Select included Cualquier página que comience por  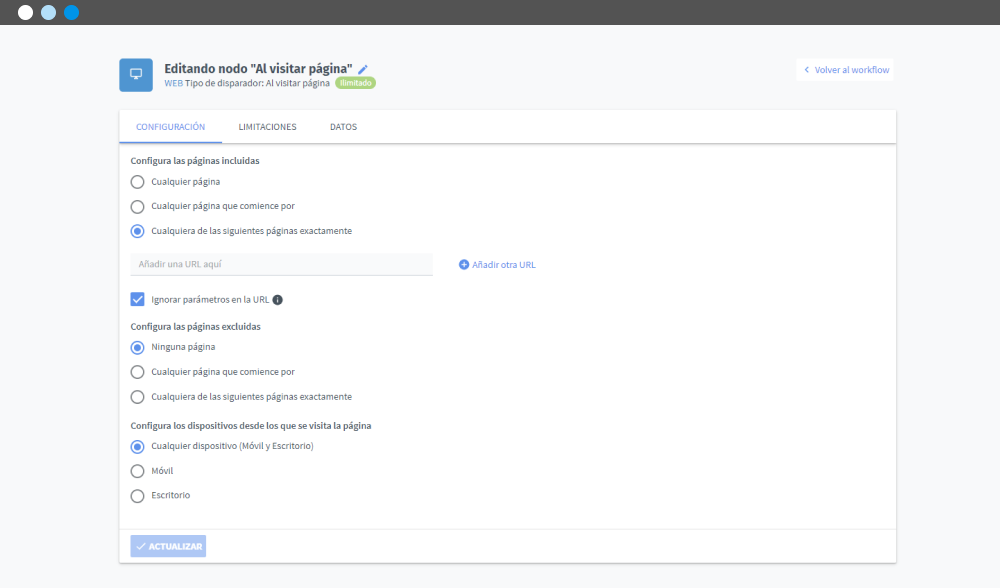[x=138, y=206]
